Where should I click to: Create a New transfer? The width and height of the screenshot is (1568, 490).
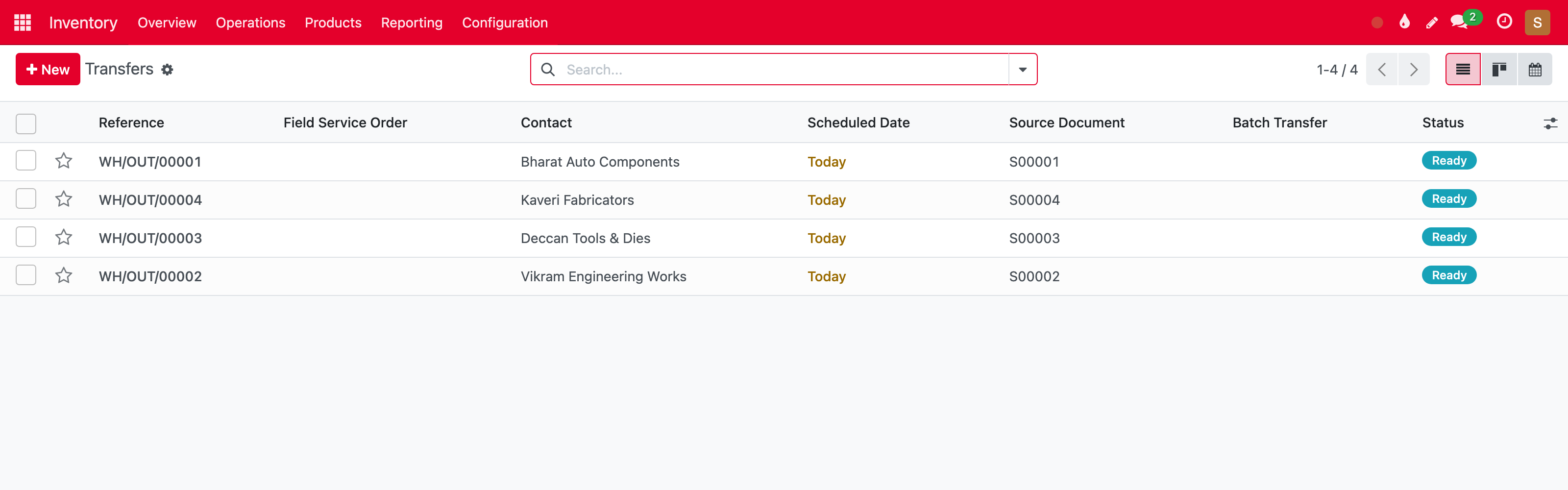point(48,70)
